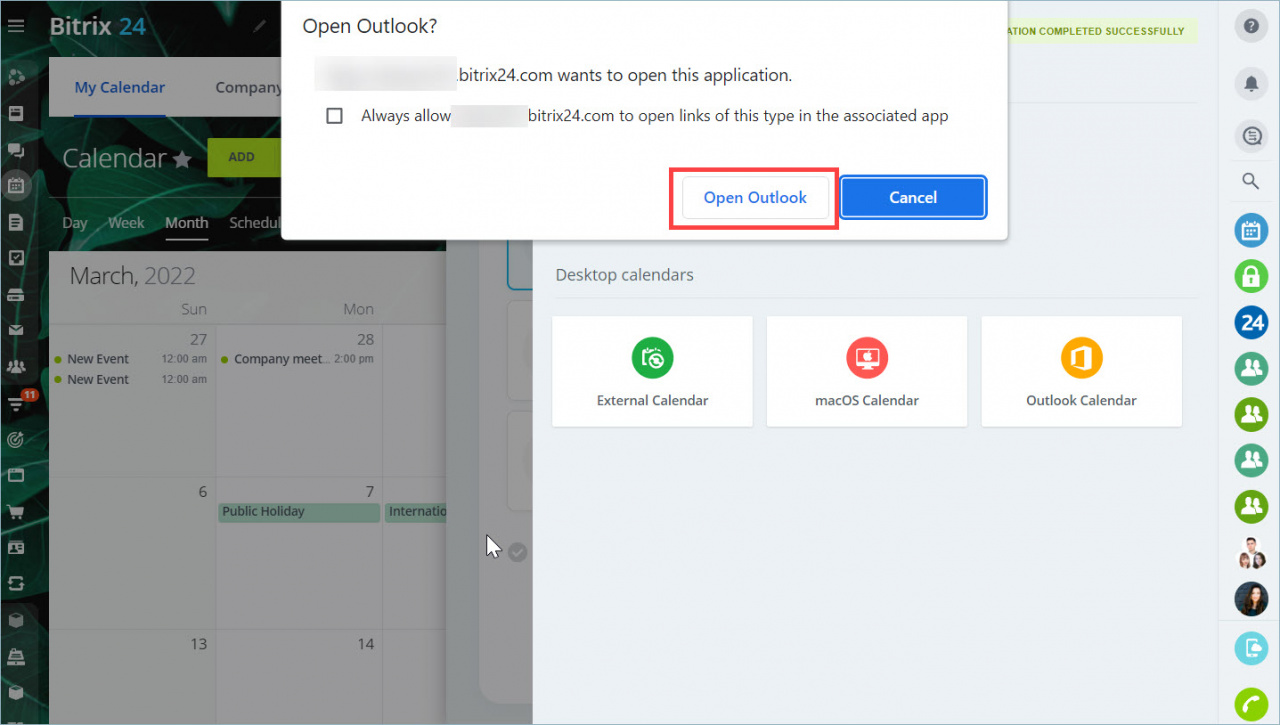Open the Public Holiday event

(299, 512)
